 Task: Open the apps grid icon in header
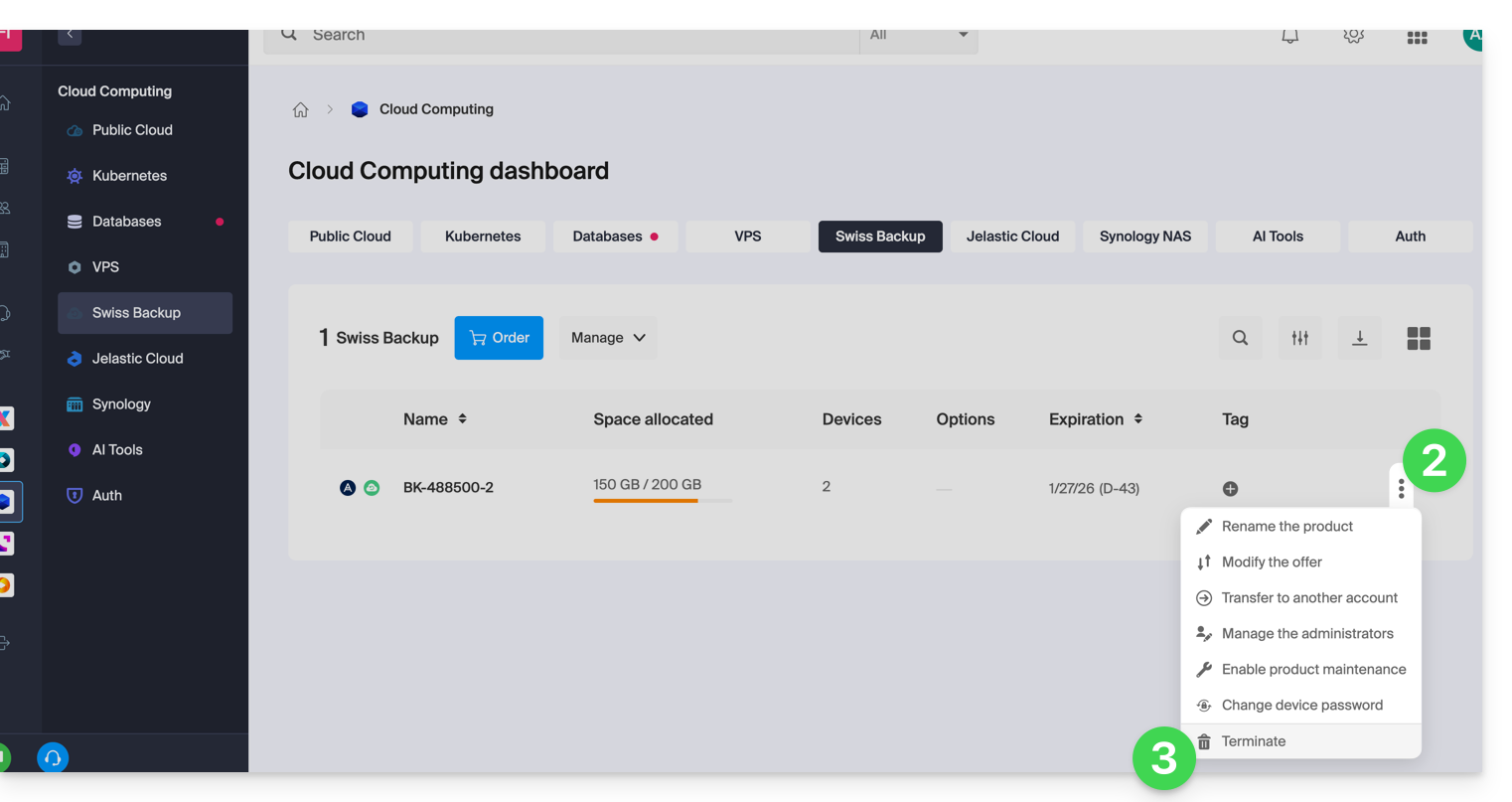coord(1417,38)
